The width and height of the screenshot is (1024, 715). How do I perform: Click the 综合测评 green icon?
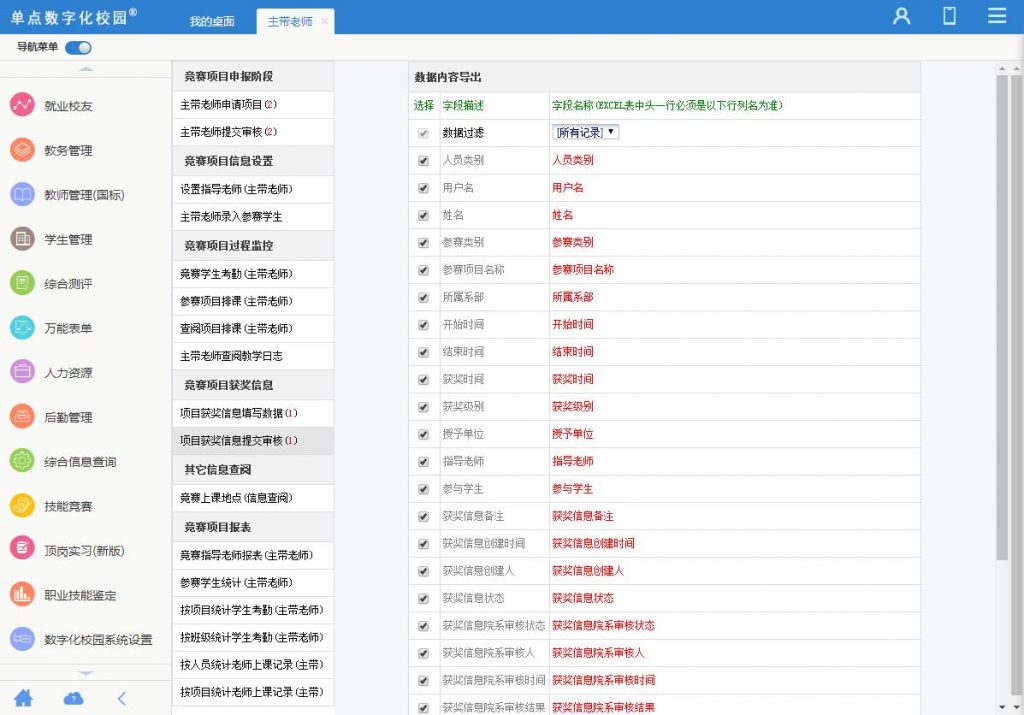22,283
